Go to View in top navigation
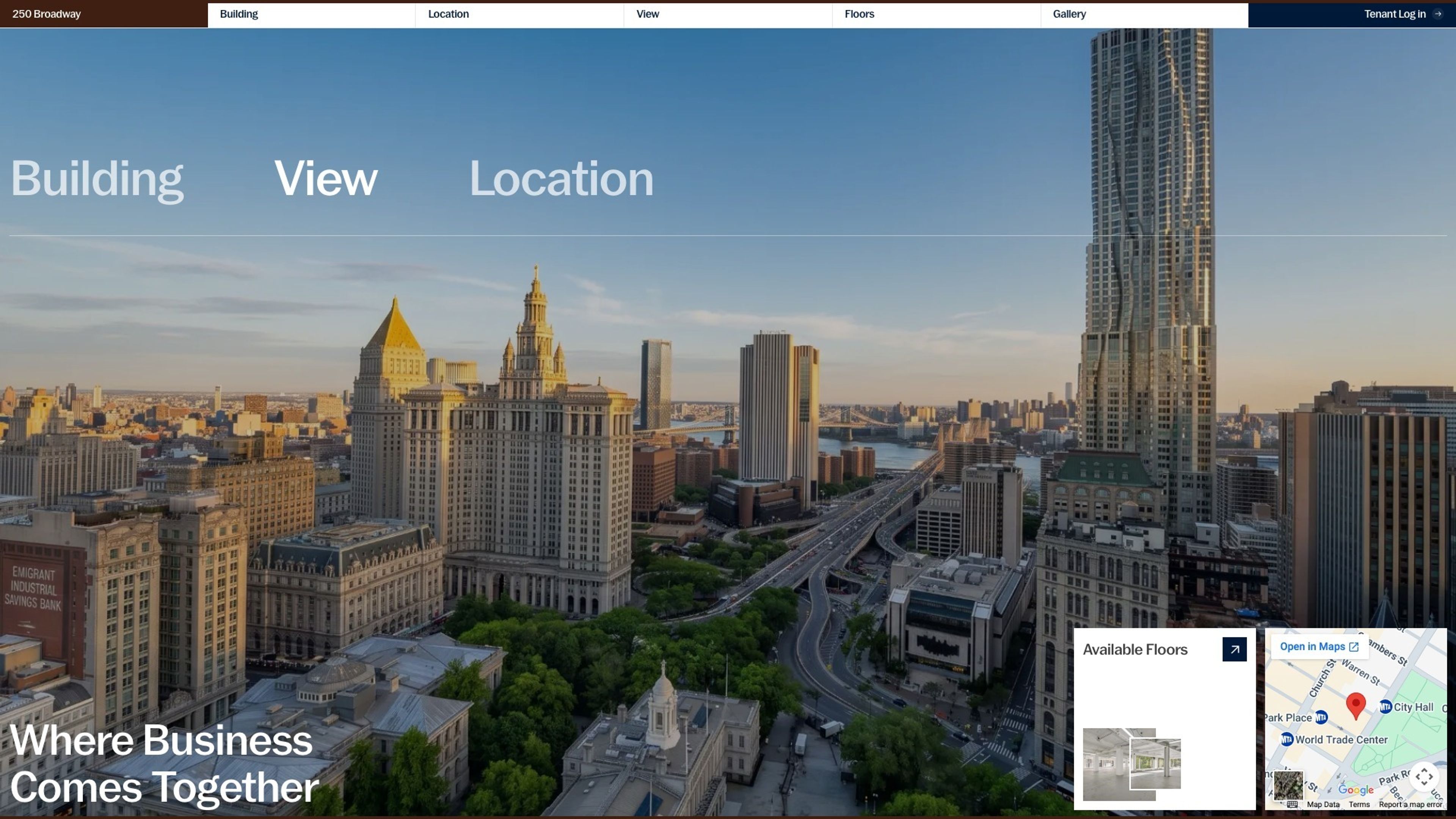The height and width of the screenshot is (819, 1456). 647,14
